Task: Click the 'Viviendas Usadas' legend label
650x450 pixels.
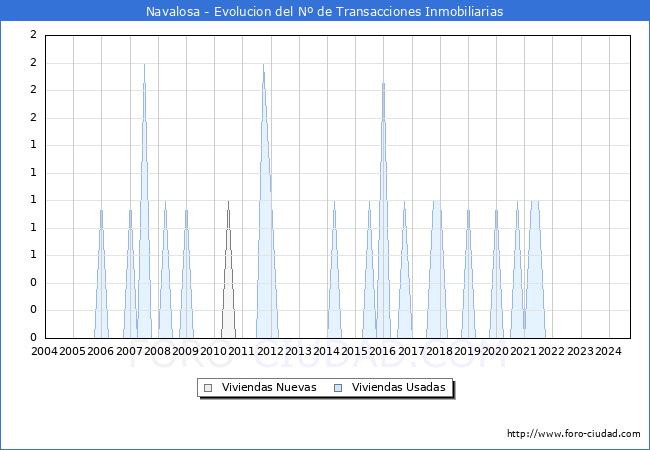Action: click(399, 387)
